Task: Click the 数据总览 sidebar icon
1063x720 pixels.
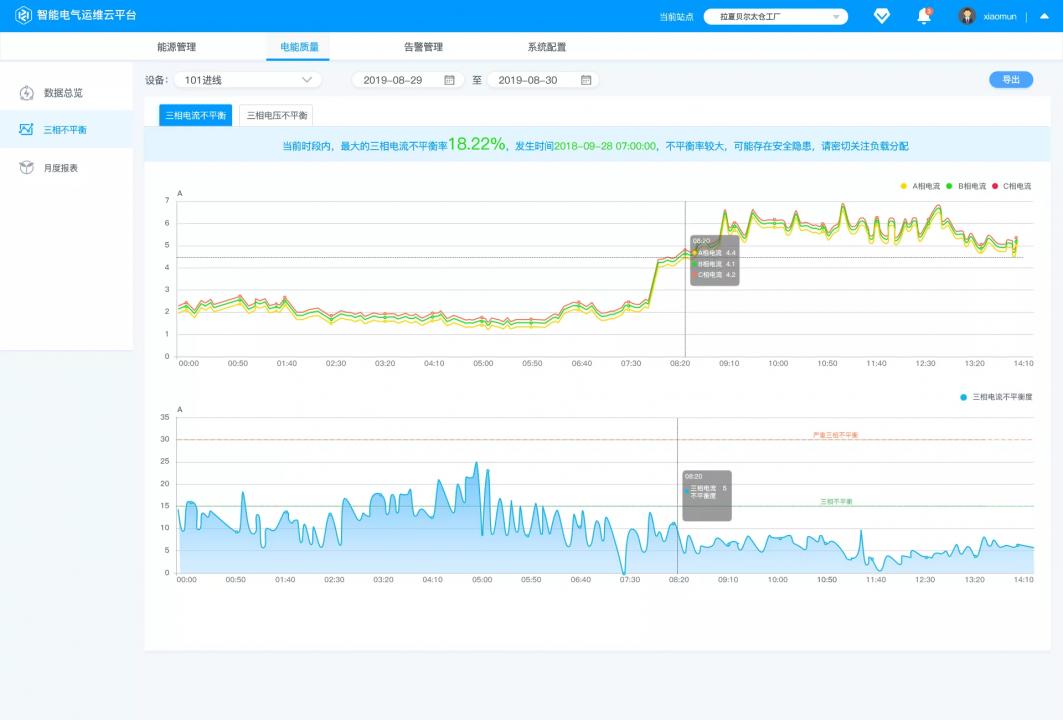Action: [27, 93]
